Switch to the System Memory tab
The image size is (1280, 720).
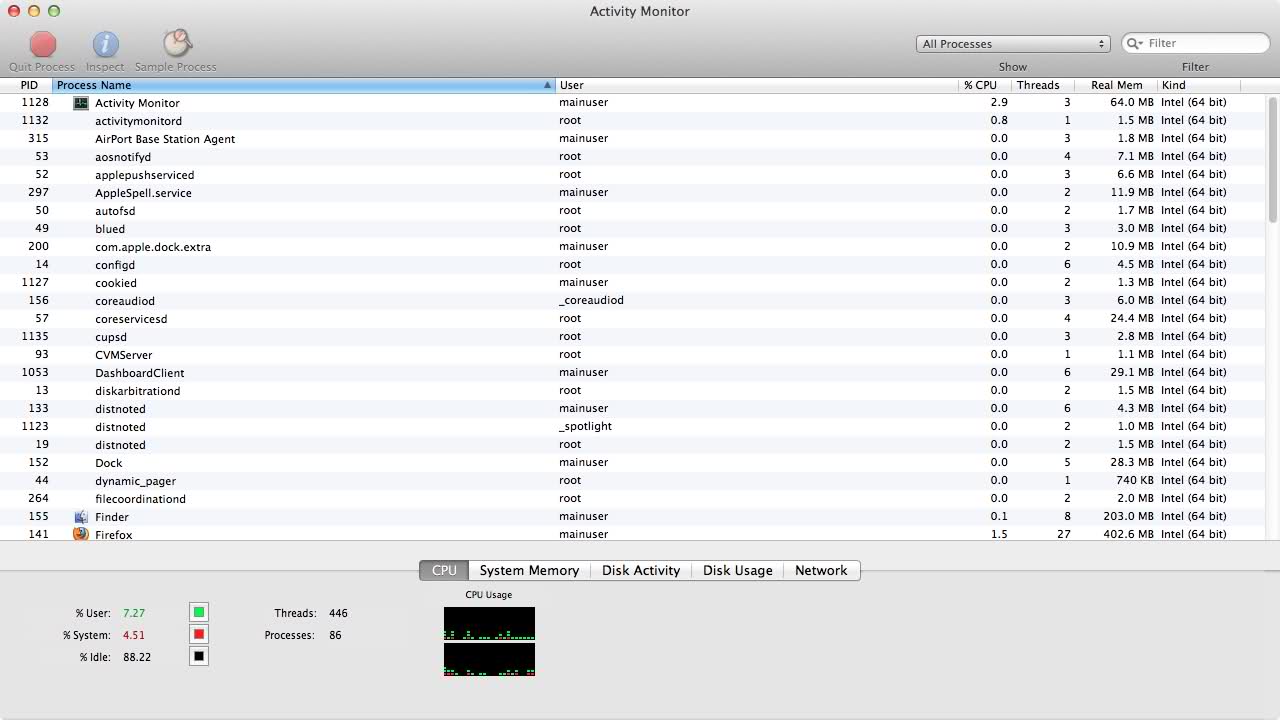(529, 570)
